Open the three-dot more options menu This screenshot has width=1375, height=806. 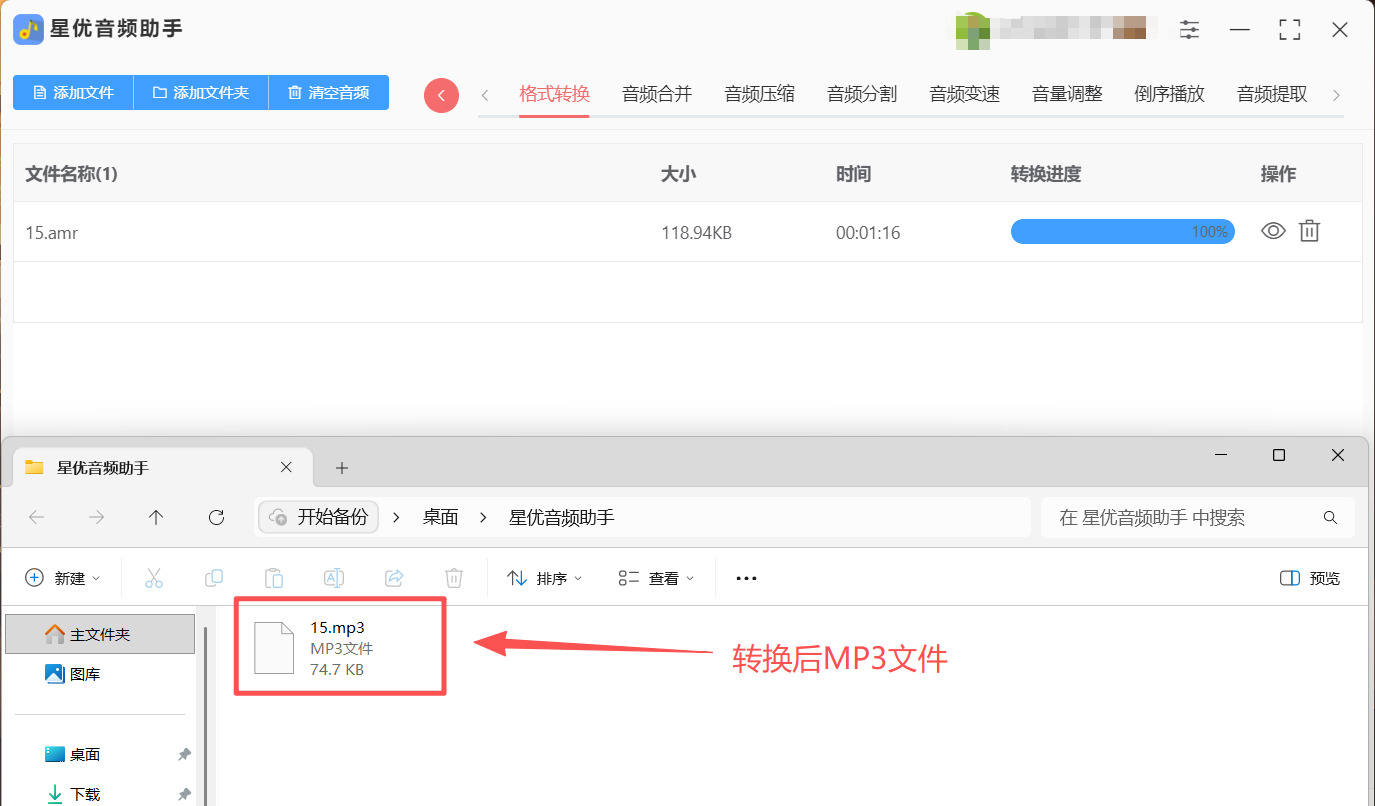[x=746, y=578]
